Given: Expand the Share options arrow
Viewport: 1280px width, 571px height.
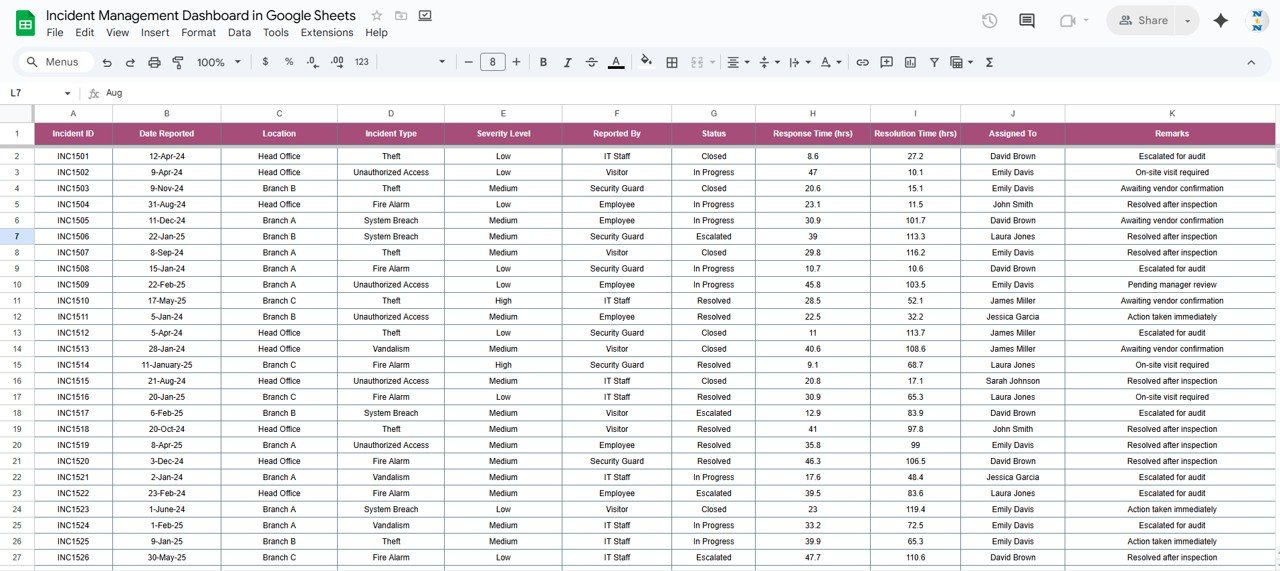Looking at the screenshot, I should (1188, 20).
